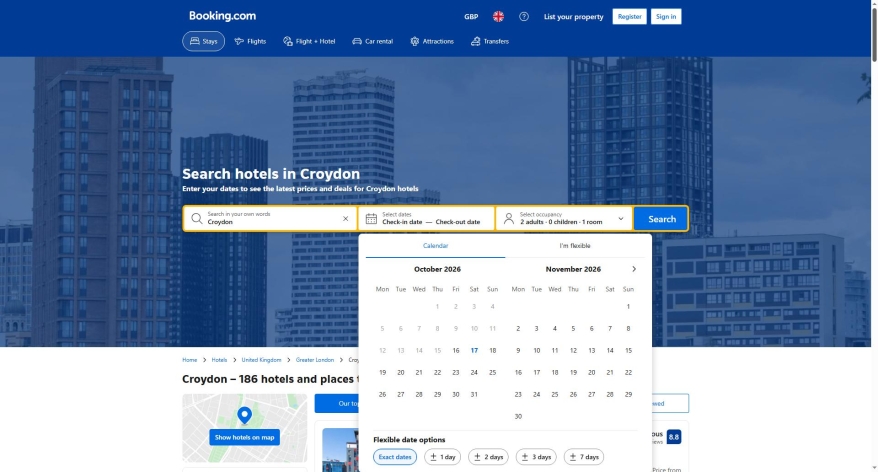Switch to the Calendar tab
This screenshot has height=472, width=878.
click(x=436, y=246)
